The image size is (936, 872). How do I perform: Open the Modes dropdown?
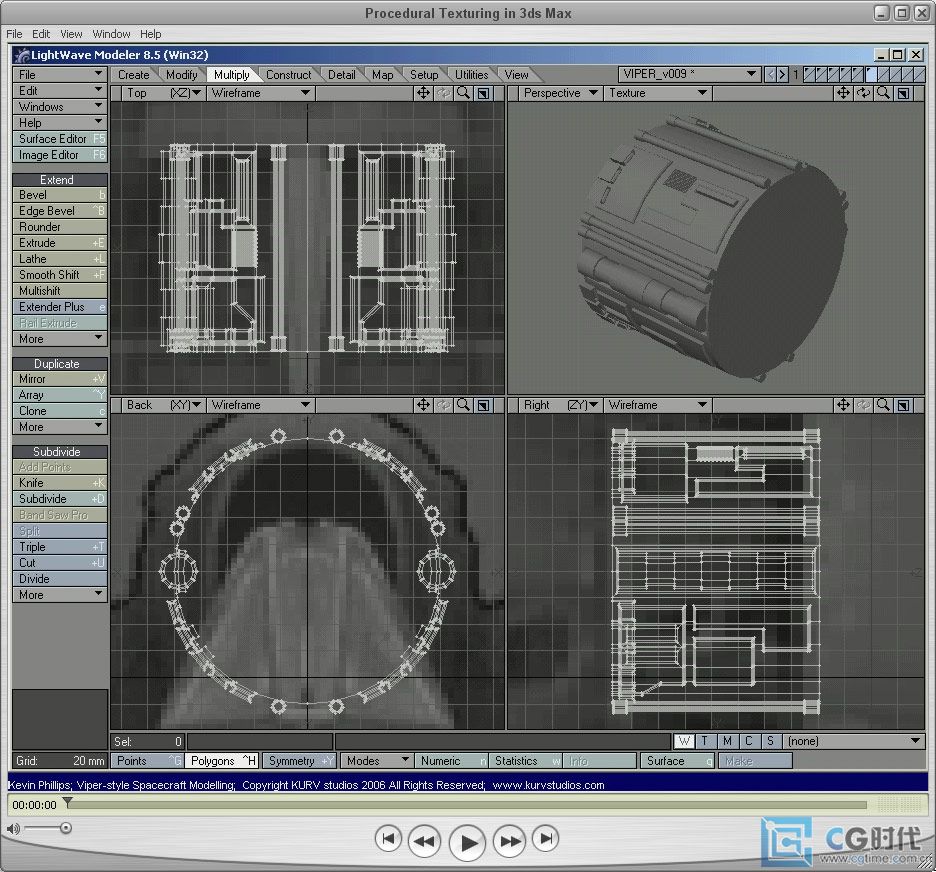376,761
